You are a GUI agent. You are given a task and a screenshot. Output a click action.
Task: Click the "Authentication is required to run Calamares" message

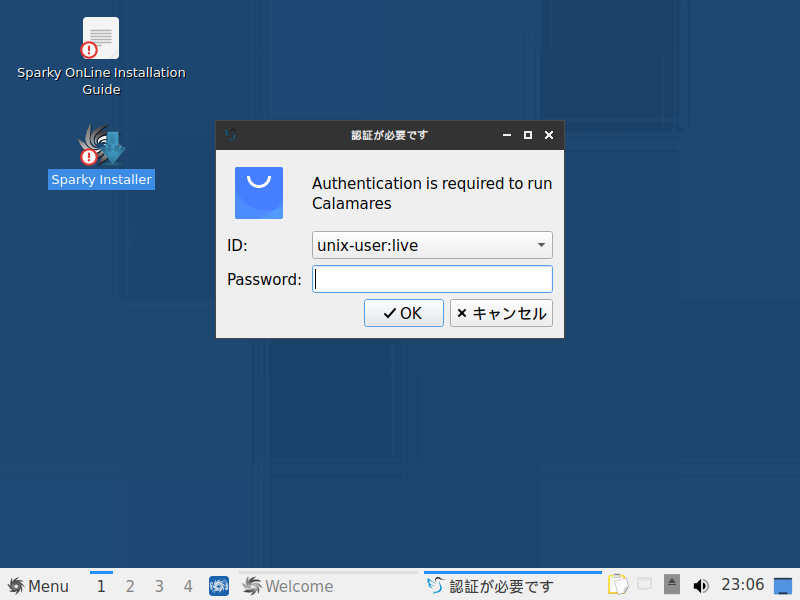[432, 193]
